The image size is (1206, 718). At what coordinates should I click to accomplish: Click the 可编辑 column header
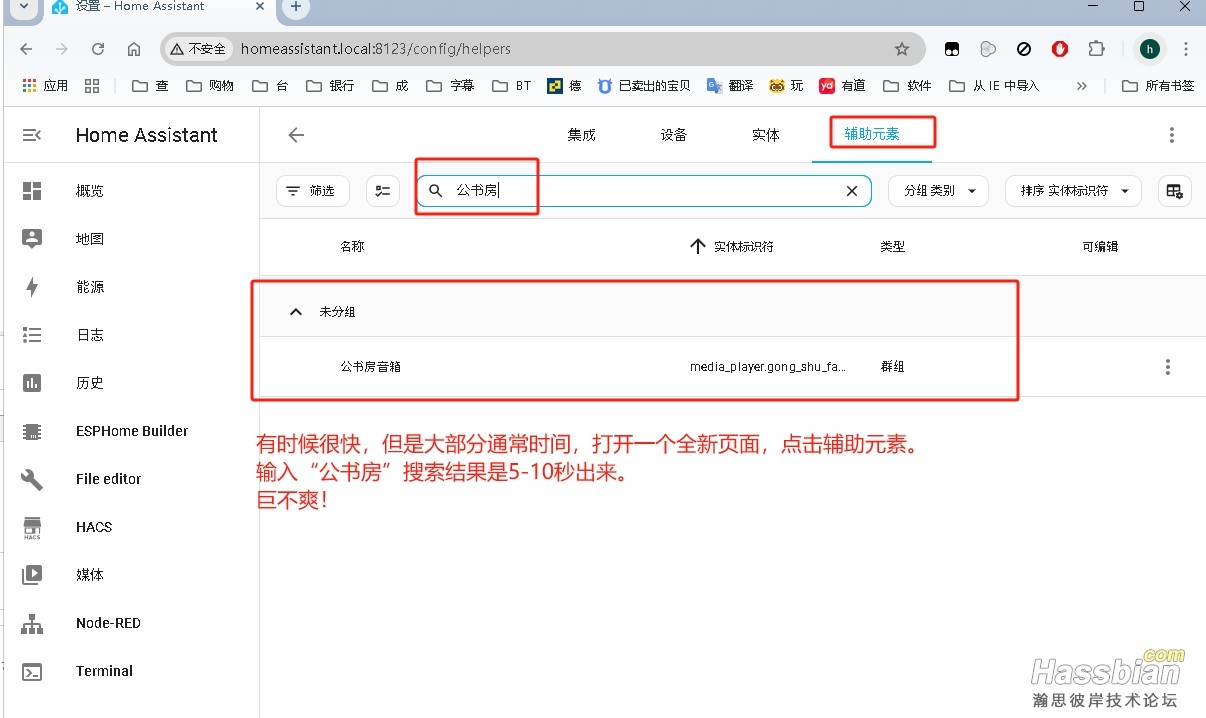(1100, 246)
